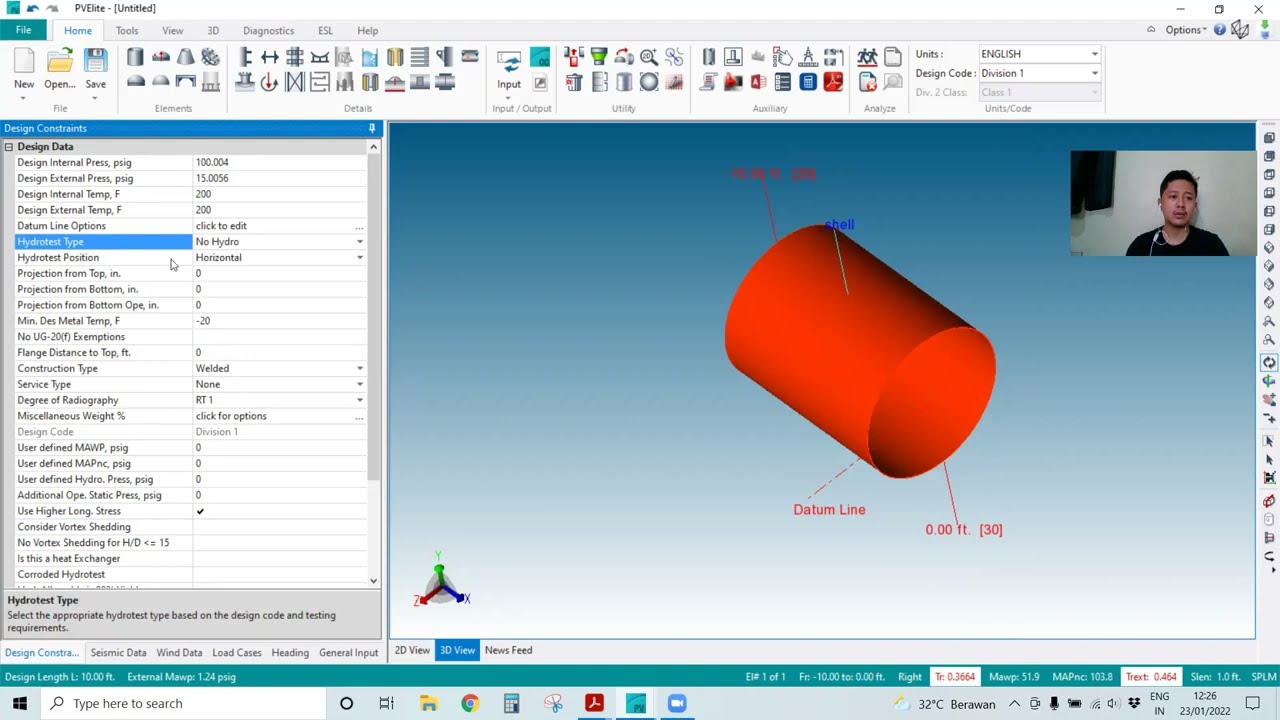Open the Tools ribbon tab
The width and height of the screenshot is (1280, 720).
(127, 31)
